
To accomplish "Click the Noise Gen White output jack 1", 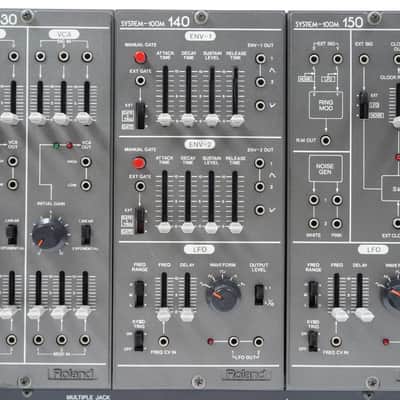I will tap(313, 200).
